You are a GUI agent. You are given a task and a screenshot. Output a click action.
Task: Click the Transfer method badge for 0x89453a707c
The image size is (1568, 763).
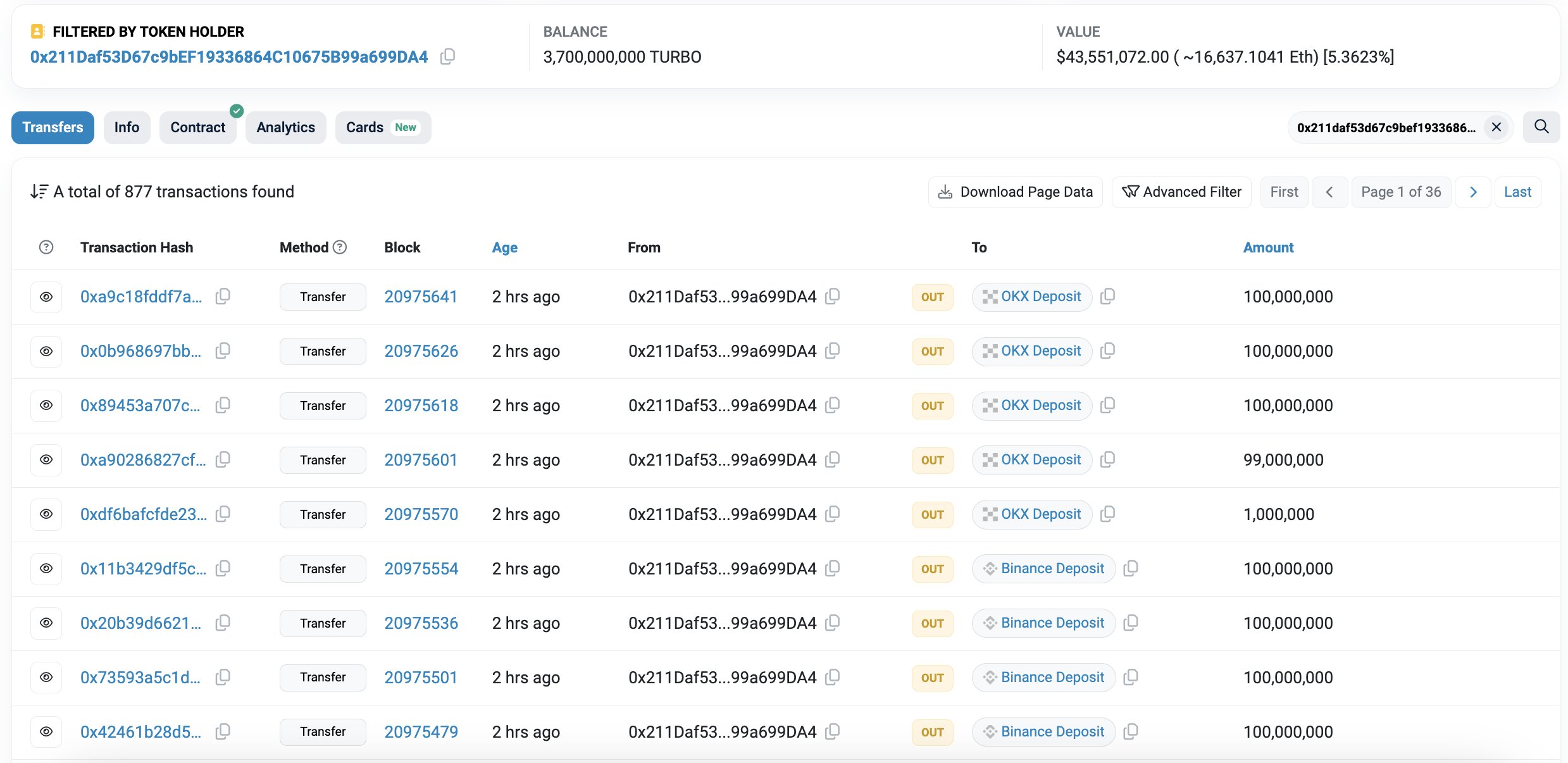point(323,406)
